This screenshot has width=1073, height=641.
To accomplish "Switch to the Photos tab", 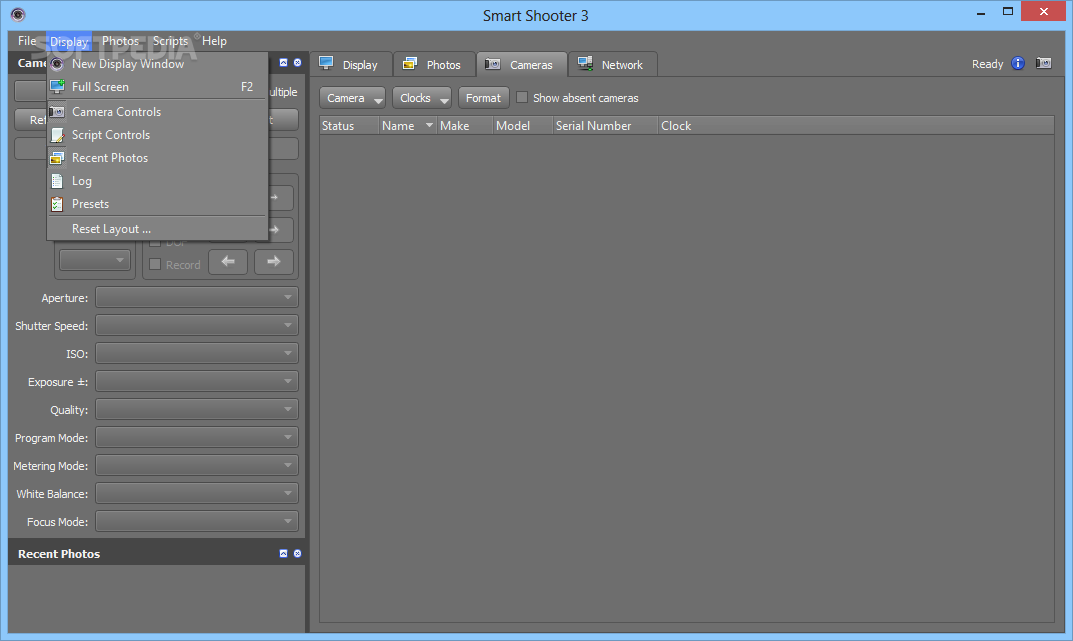I will tap(434, 64).
